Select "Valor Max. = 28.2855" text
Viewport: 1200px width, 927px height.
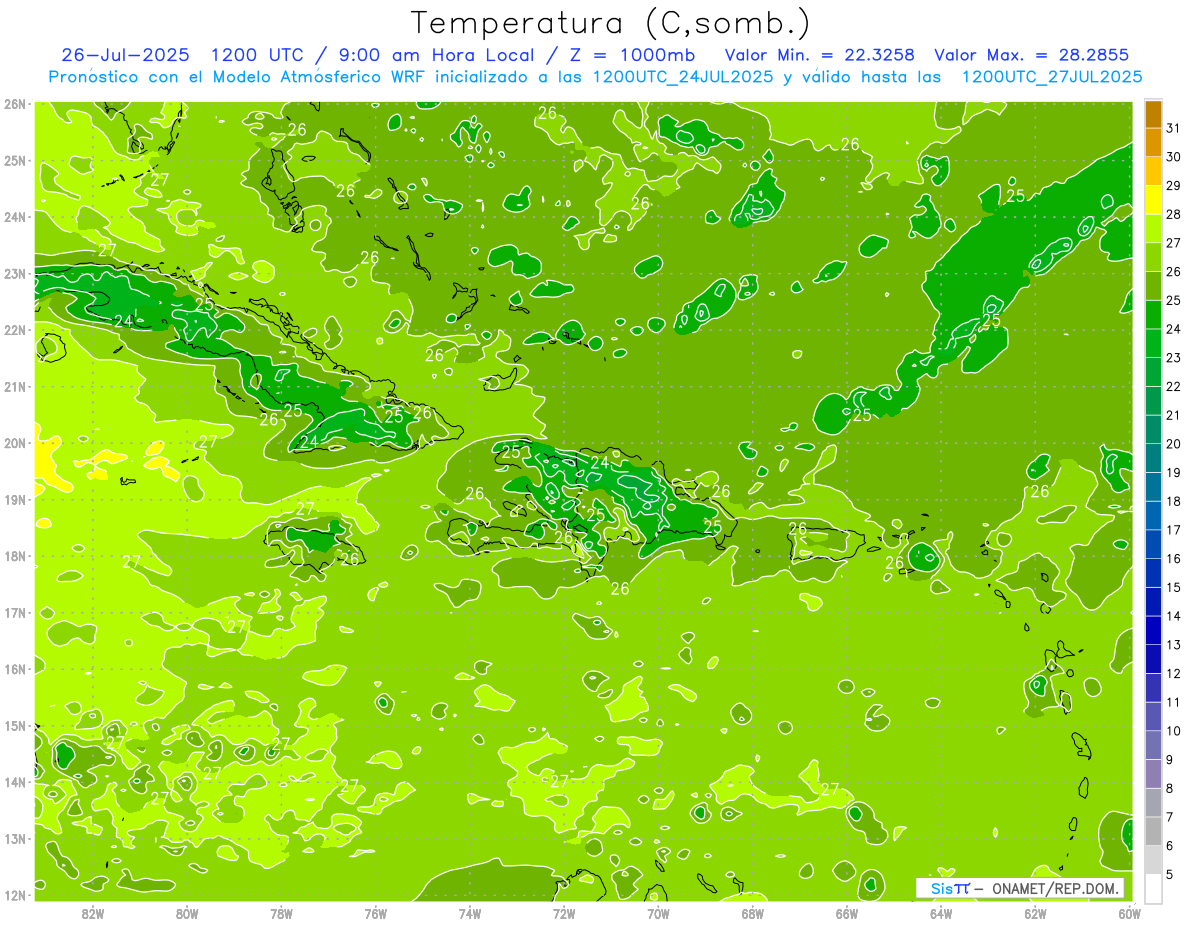pos(1032,54)
